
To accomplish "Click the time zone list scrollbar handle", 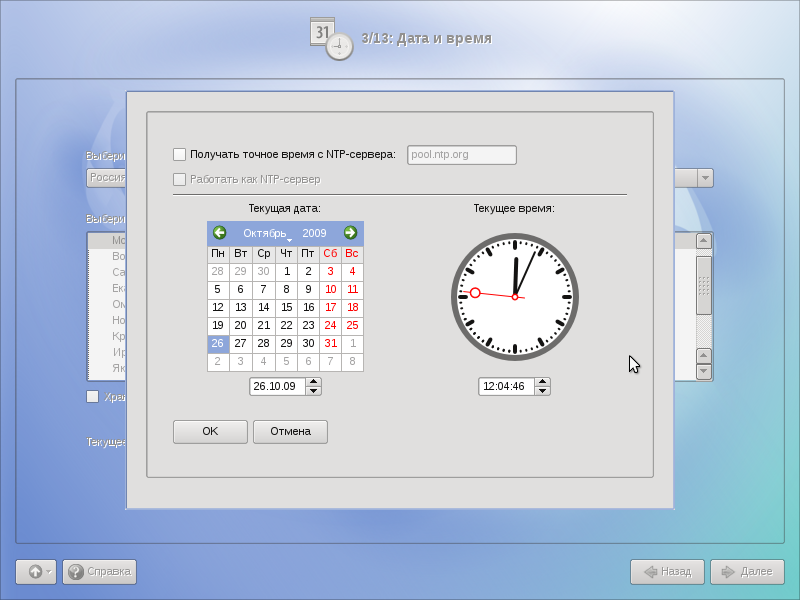I will click(704, 285).
